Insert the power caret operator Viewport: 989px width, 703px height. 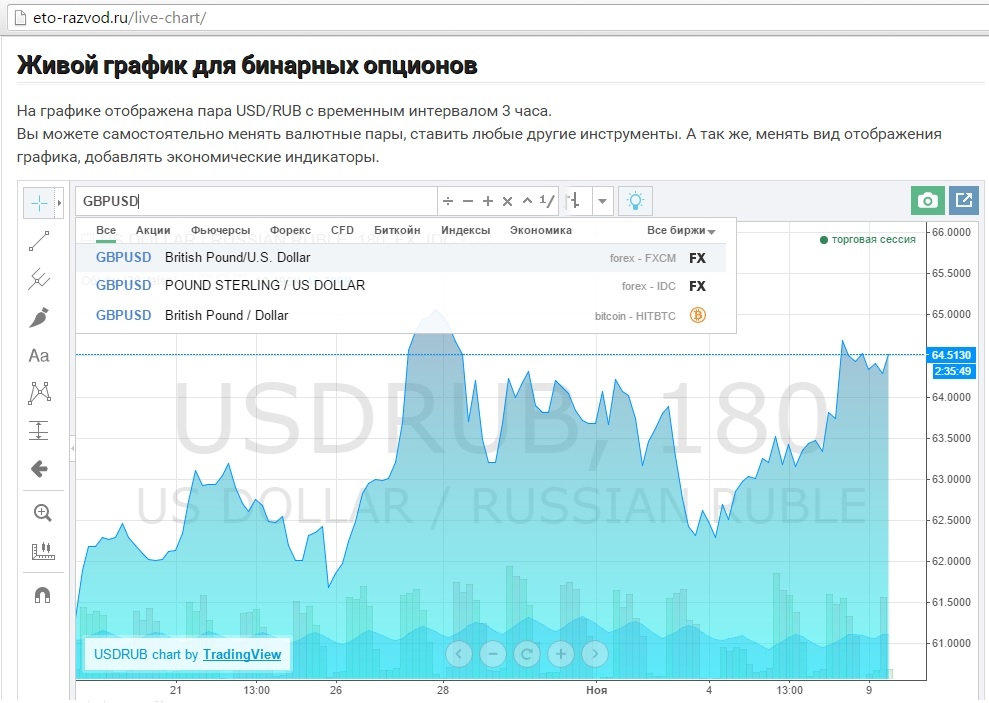tap(527, 201)
